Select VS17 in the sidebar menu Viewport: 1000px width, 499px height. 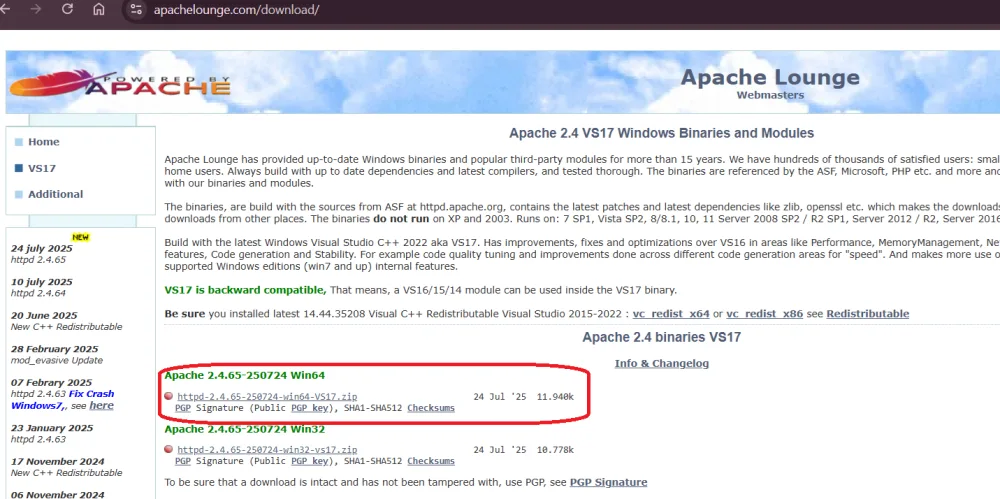(41, 168)
